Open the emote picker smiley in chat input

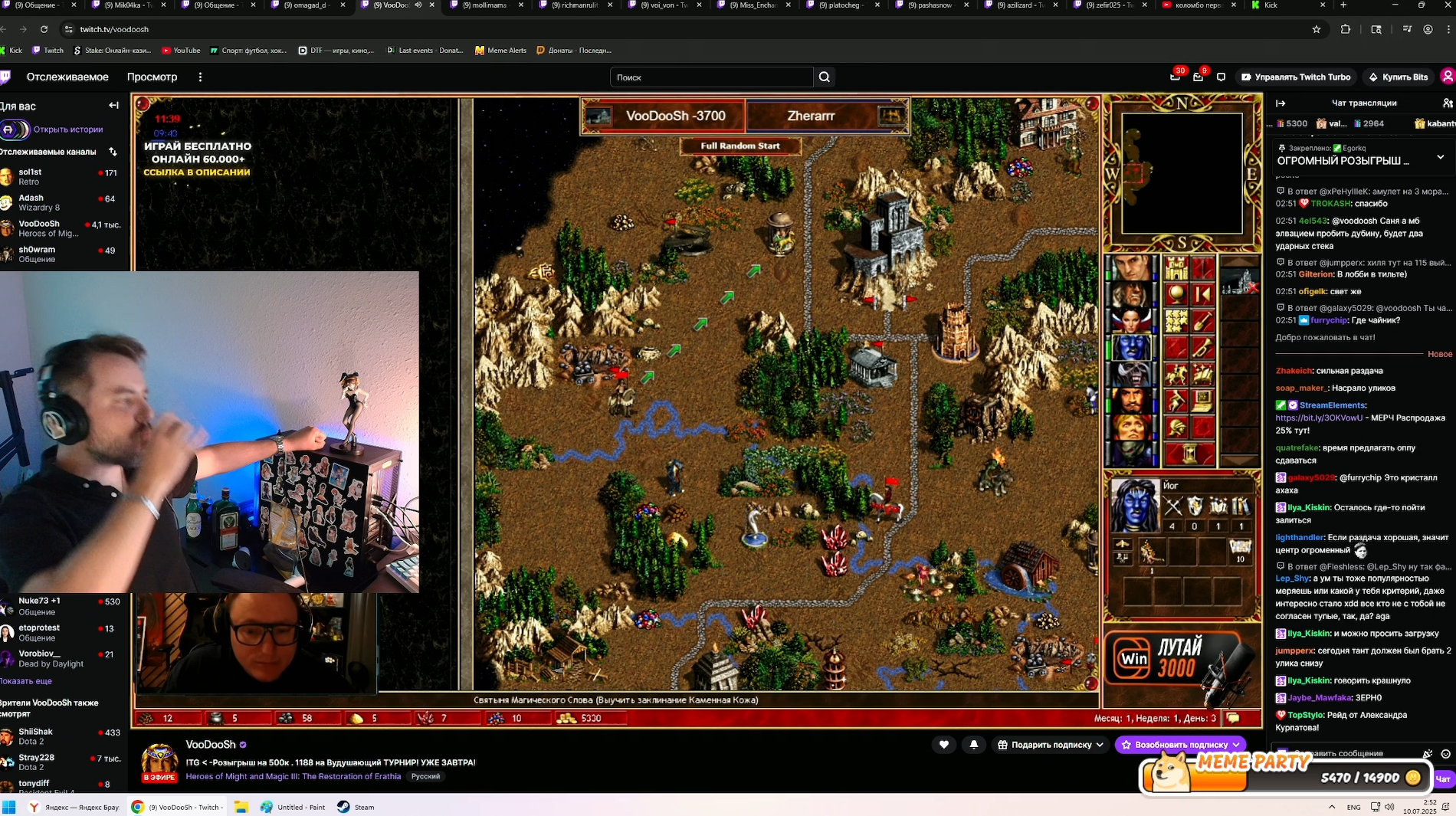click(x=1445, y=754)
